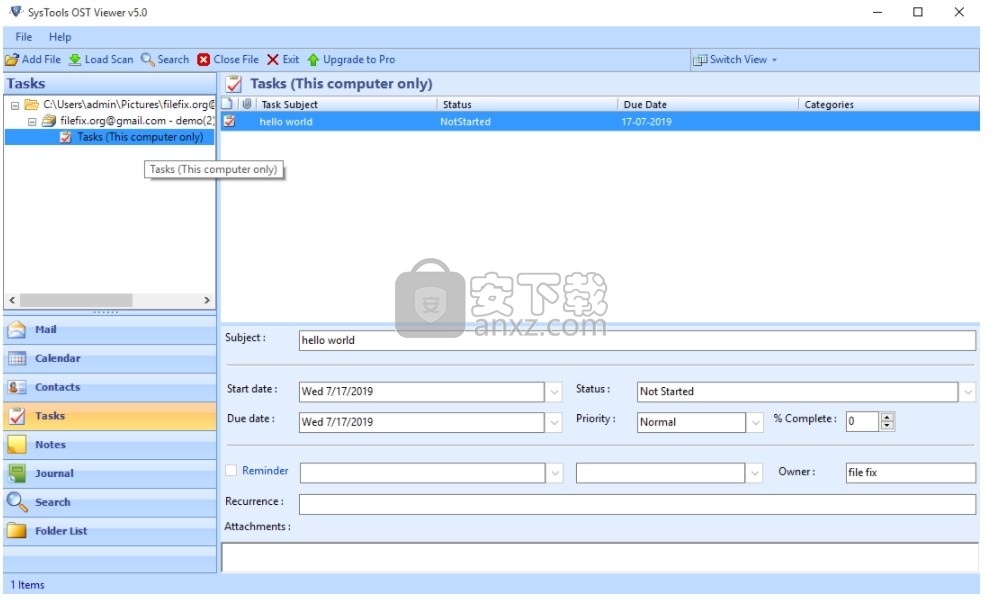Click the Notes section label
This screenshot has height=600, width=1007.
click(50, 445)
